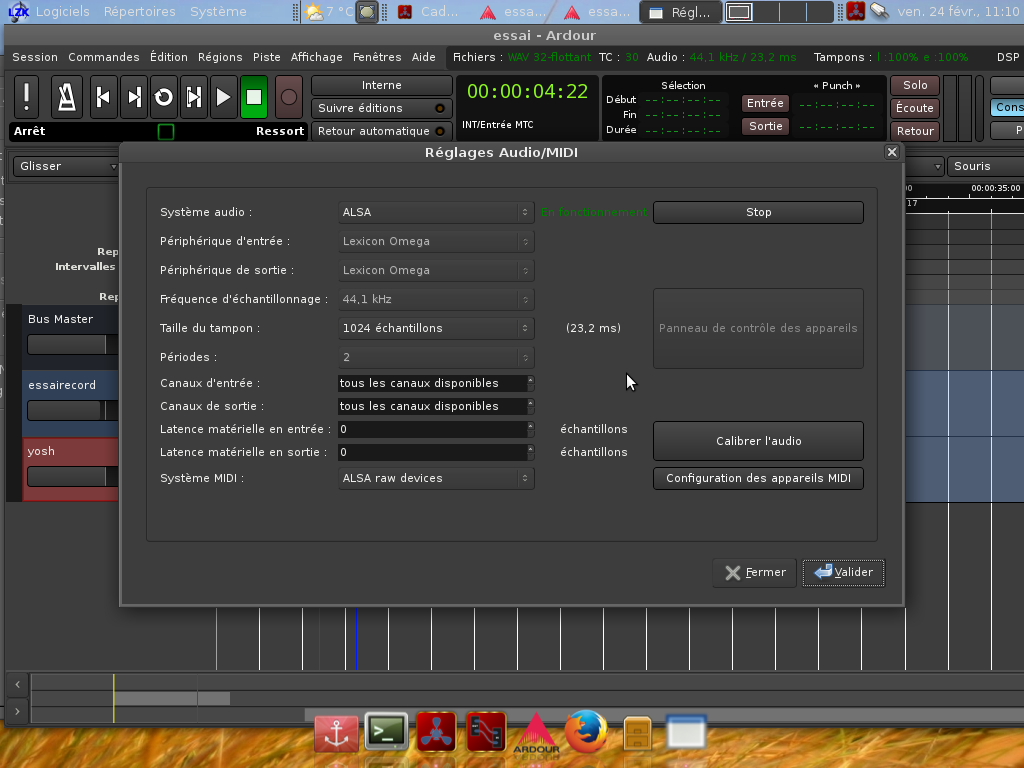Open the Édition menu
This screenshot has height=768, width=1024.
pyautogui.click(x=168, y=57)
